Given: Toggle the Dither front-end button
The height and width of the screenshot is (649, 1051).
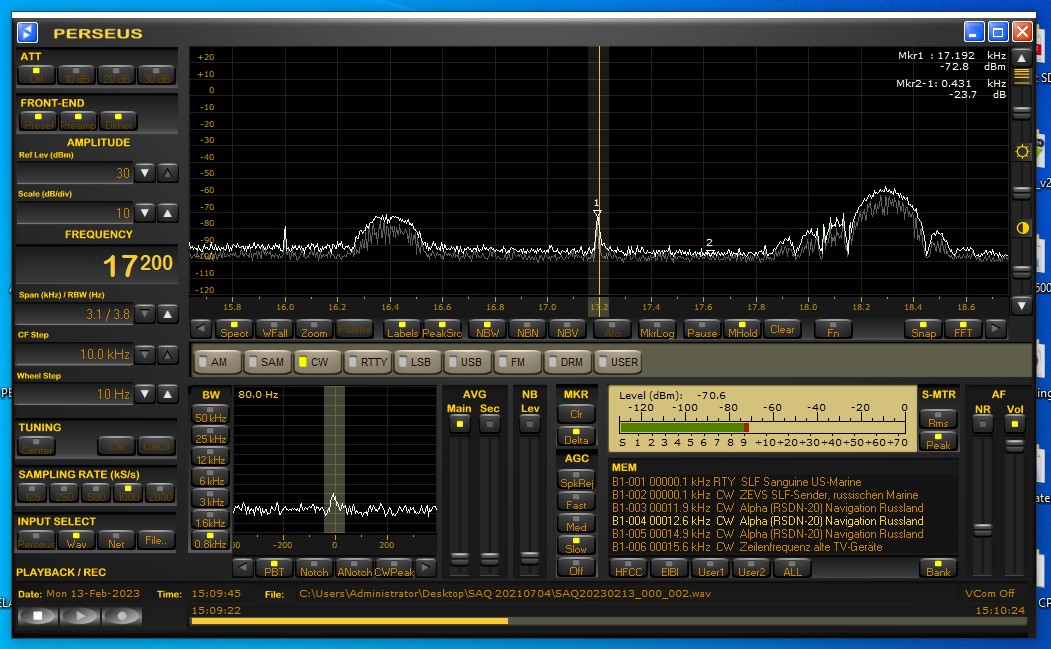Looking at the screenshot, I should pos(118,121).
